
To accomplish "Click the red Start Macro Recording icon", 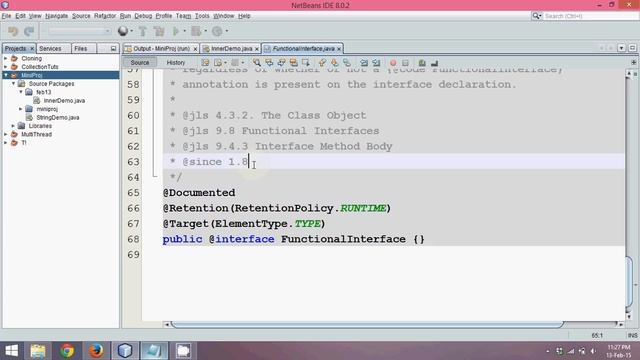I will pos(393,63).
